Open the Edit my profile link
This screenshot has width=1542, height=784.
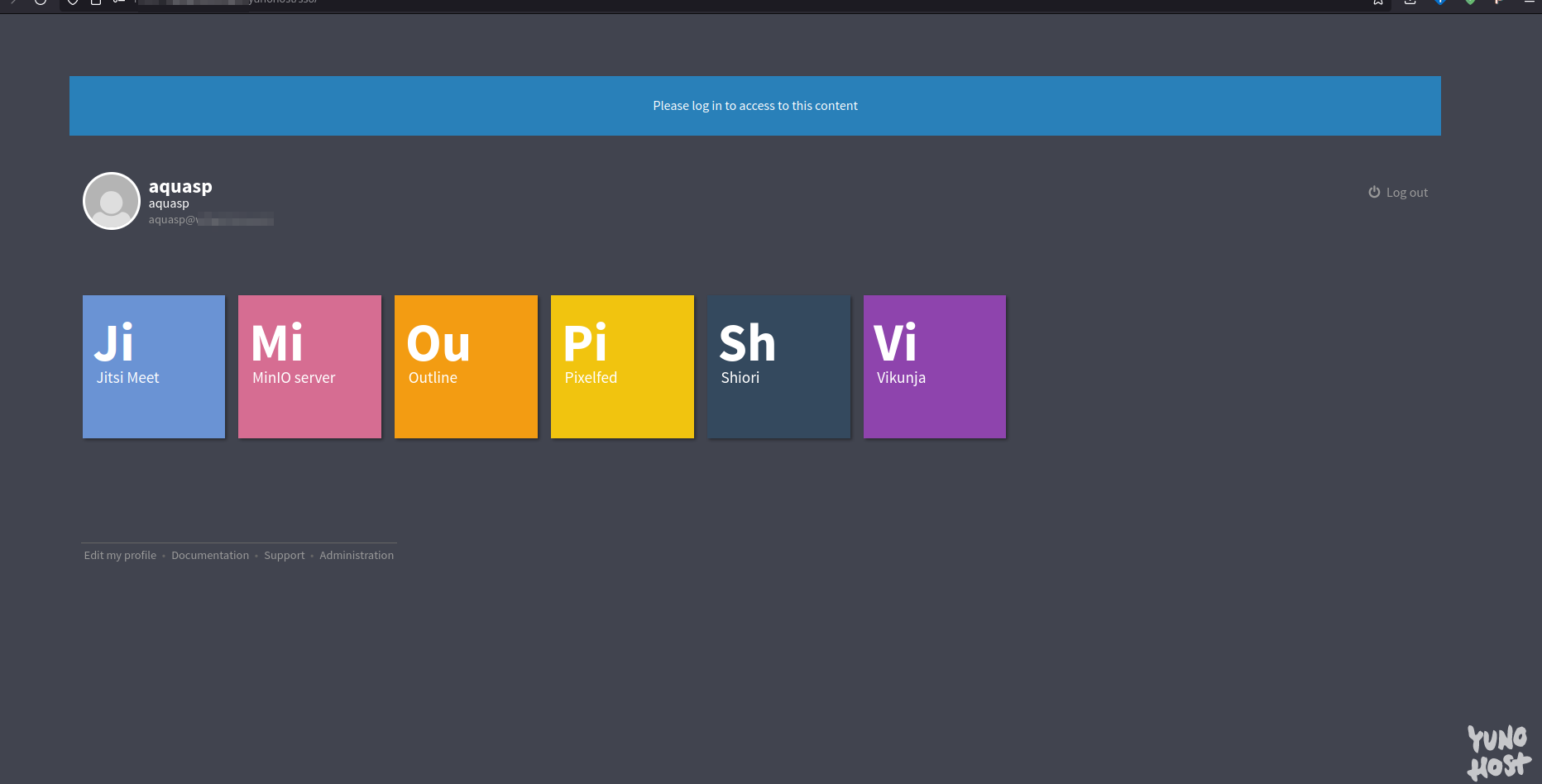120,555
